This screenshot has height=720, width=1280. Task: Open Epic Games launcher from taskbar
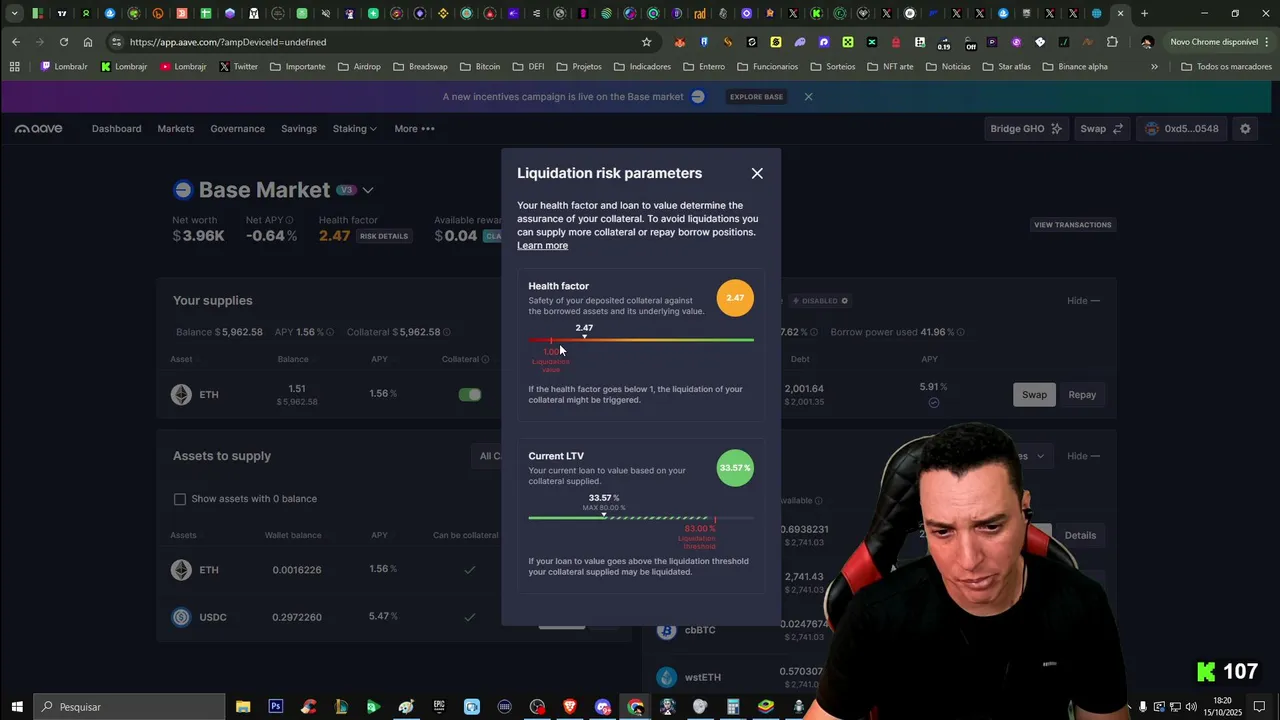[x=439, y=707]
